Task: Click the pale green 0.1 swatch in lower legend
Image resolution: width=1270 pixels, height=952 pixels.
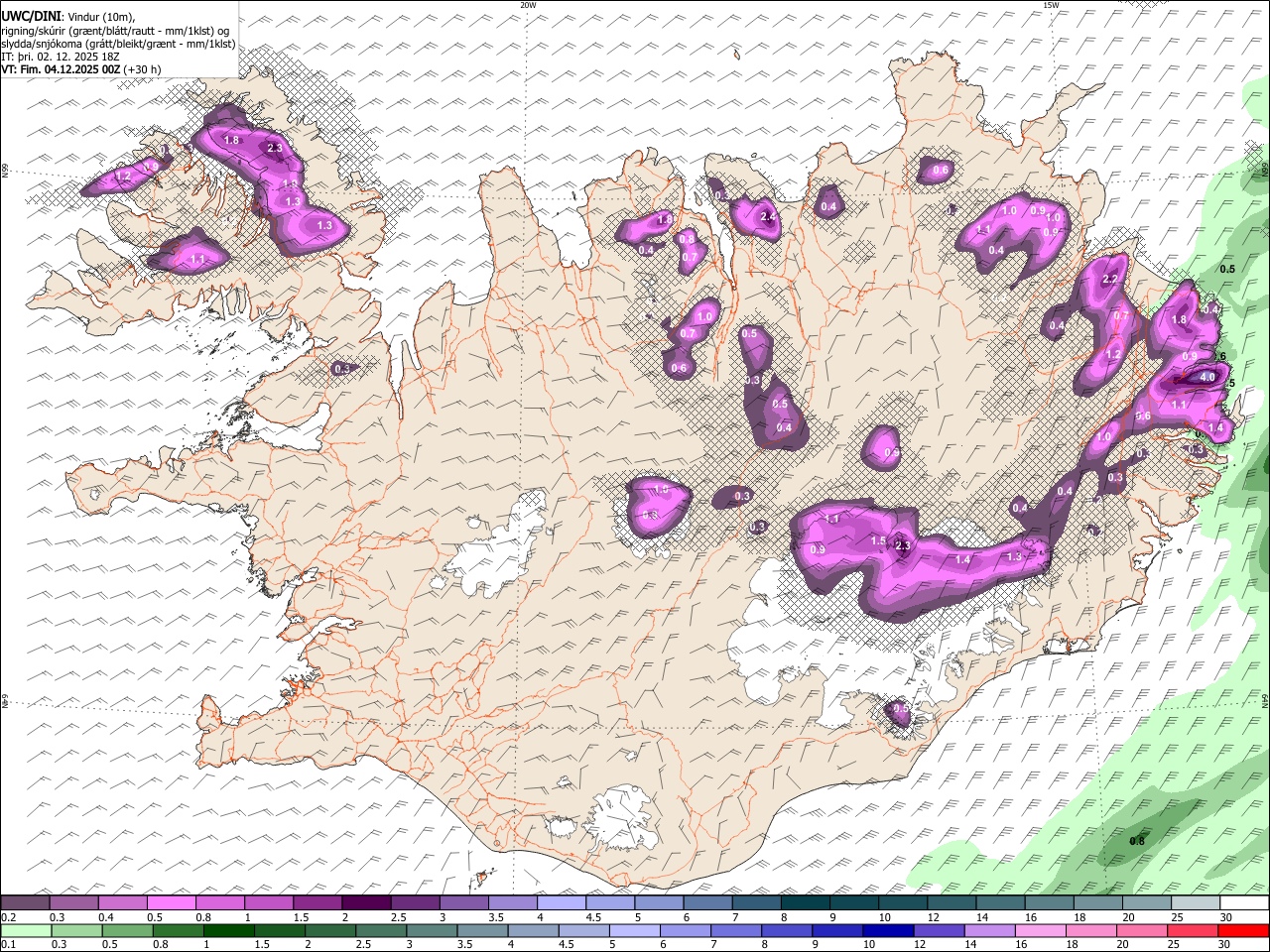Action: coord(26,931)
